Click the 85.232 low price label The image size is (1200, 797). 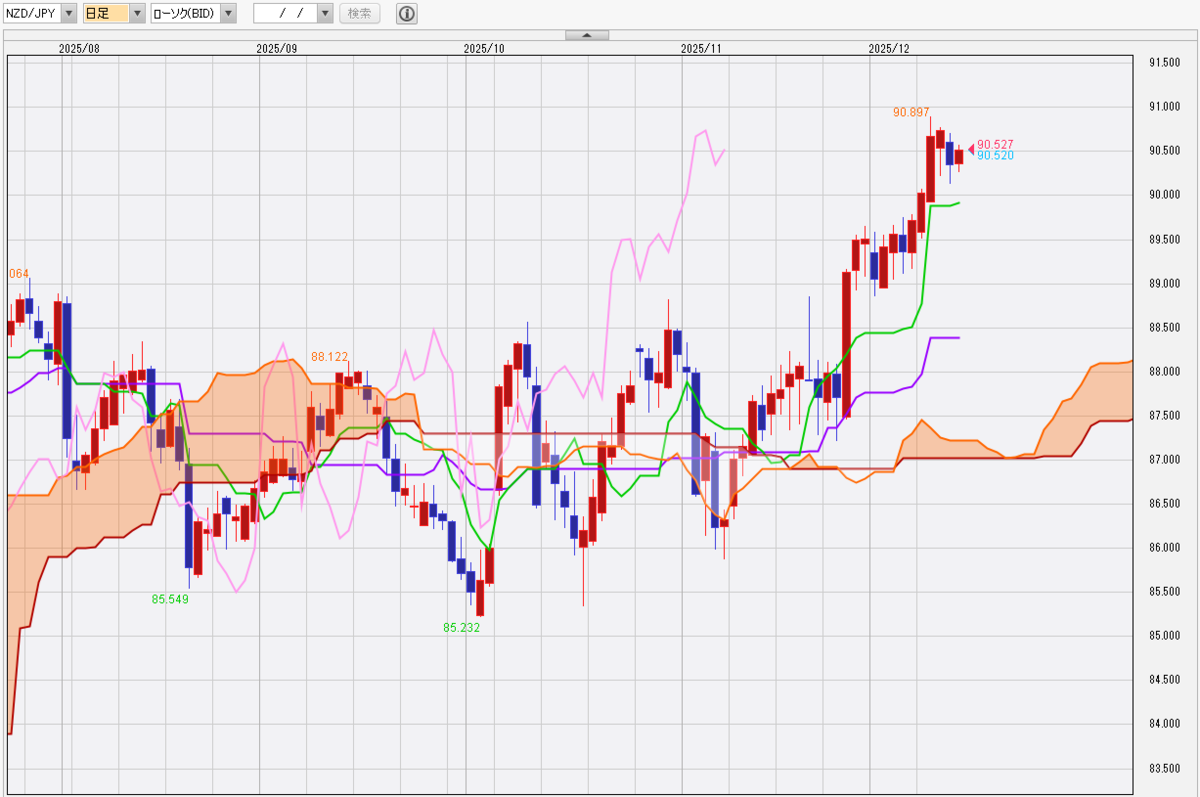[x=462, y=628]
